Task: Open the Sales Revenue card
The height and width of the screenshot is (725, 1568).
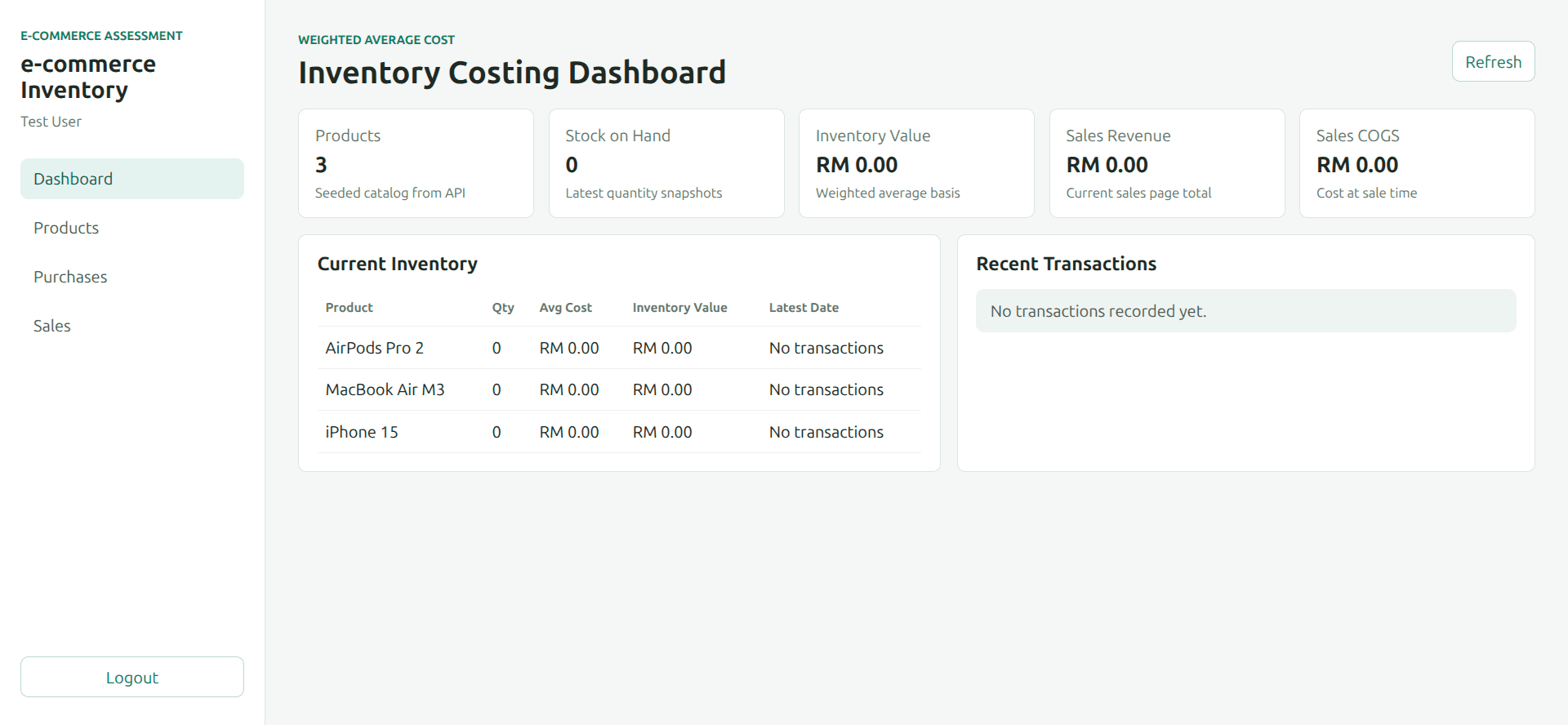Action: click(1166, 163)
